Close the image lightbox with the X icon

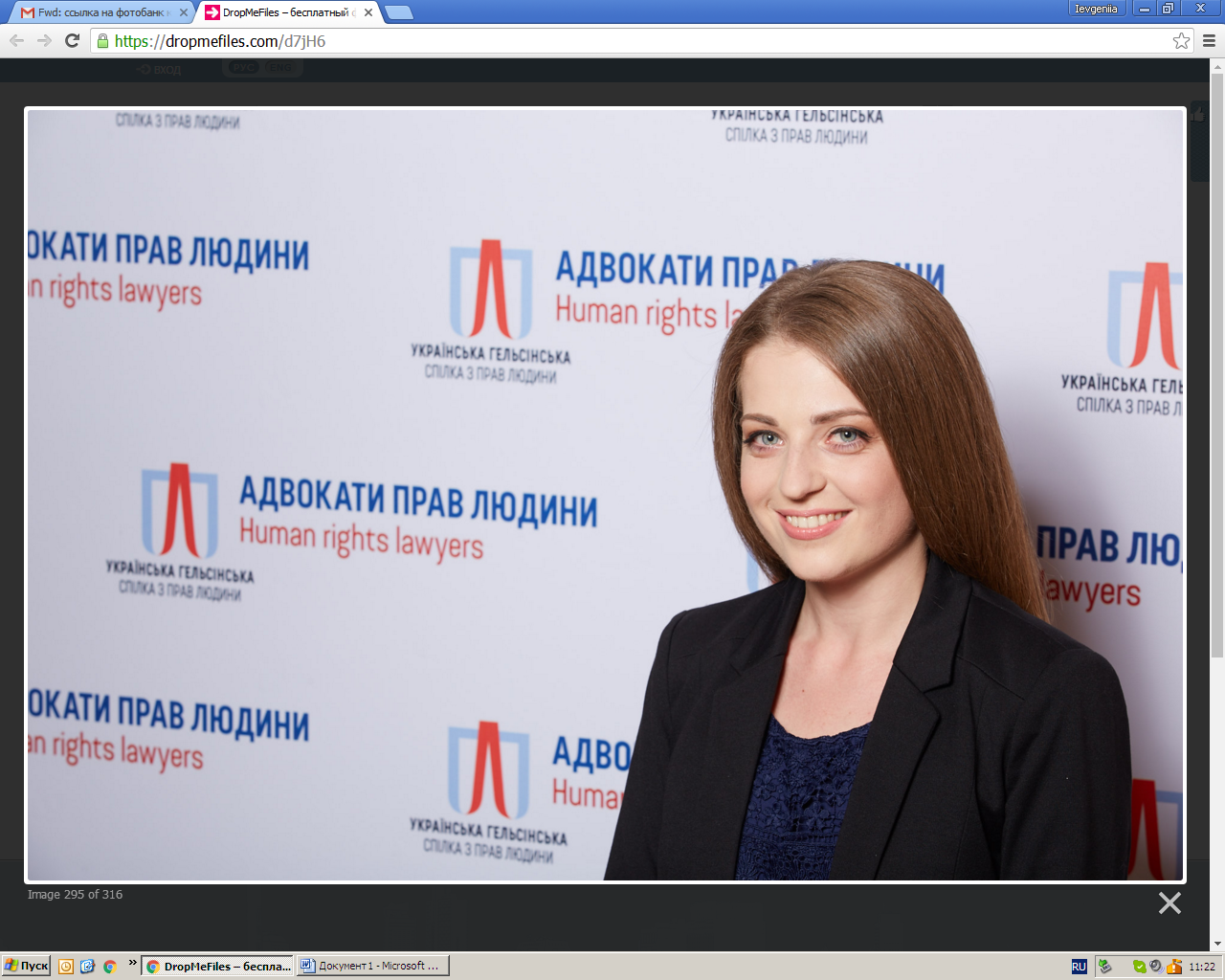(1169, 902)
